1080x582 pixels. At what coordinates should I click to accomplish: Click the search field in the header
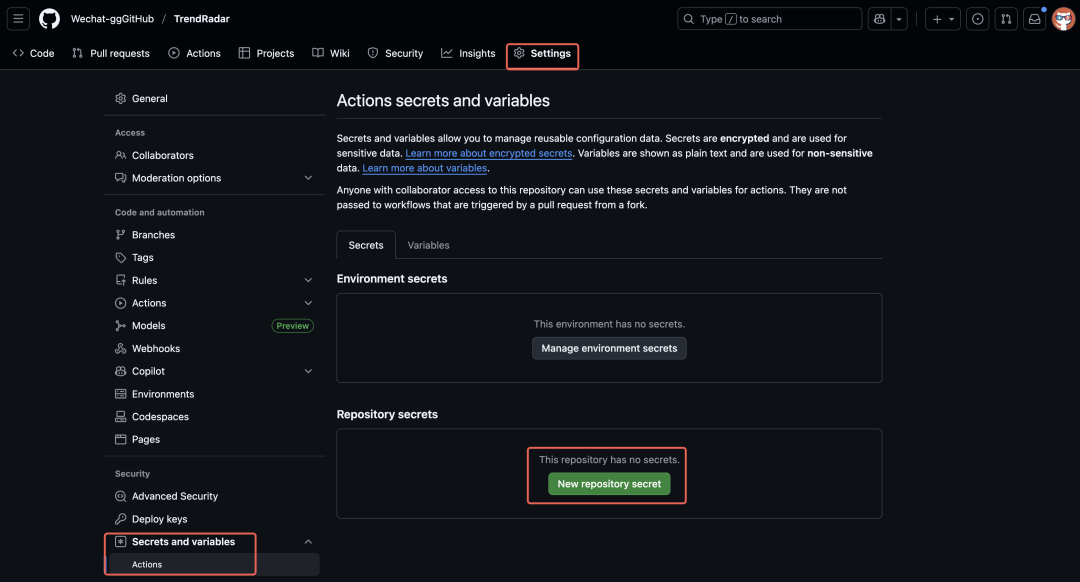pyautogui.click(x=769, y=18)
